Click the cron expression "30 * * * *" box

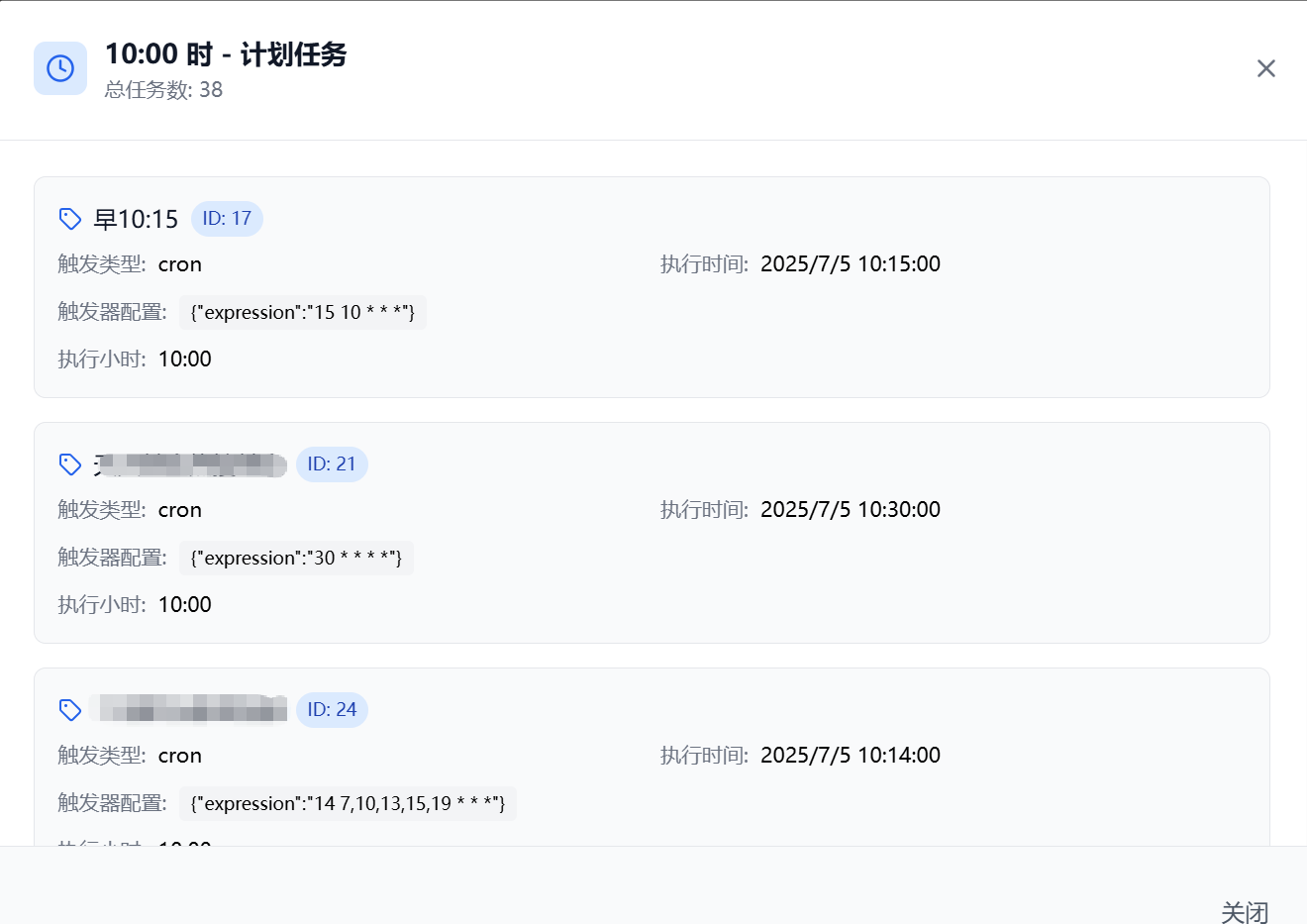[x=296, y=559]
